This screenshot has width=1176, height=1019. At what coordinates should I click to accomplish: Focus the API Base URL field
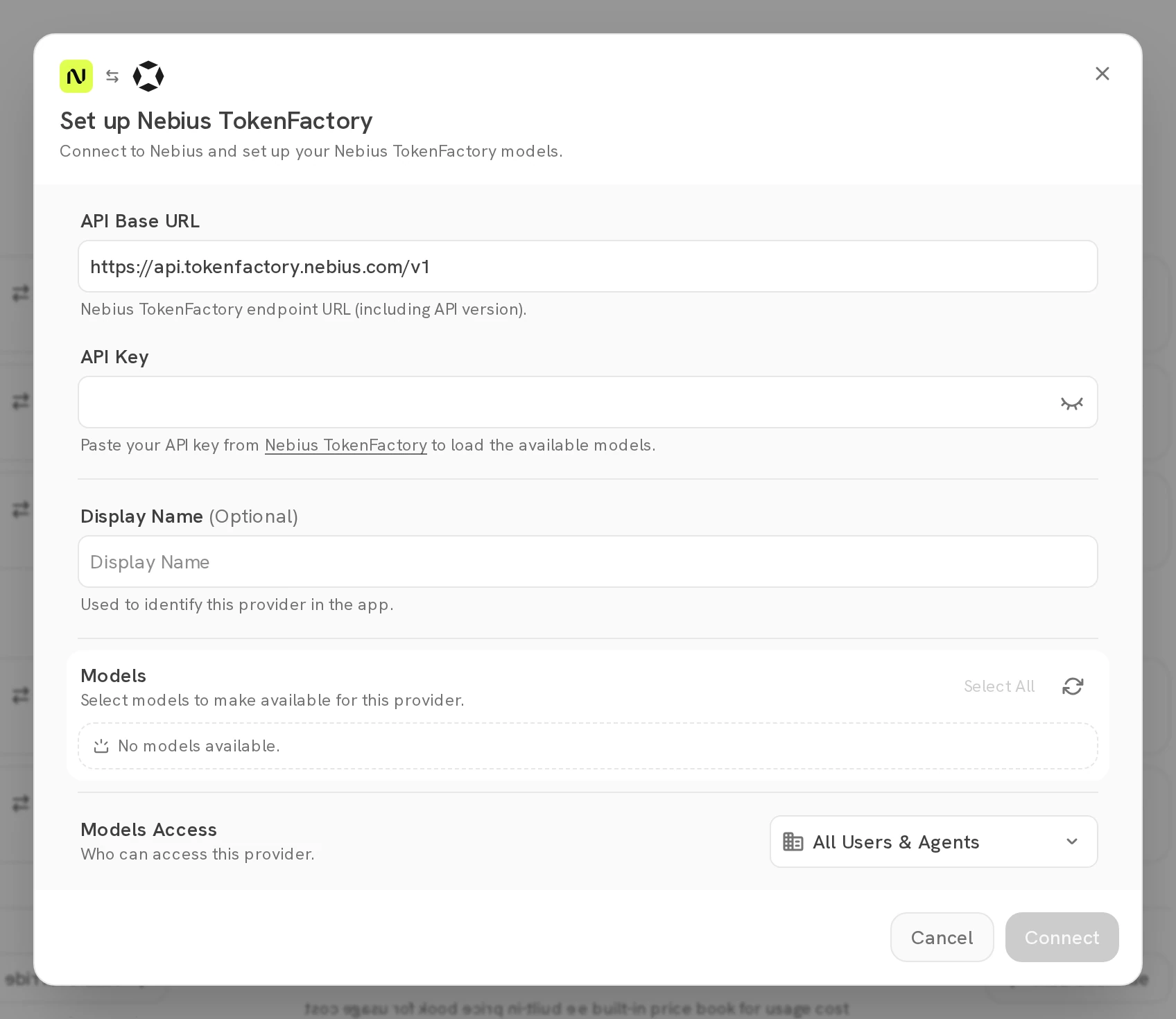coord(588,266)
